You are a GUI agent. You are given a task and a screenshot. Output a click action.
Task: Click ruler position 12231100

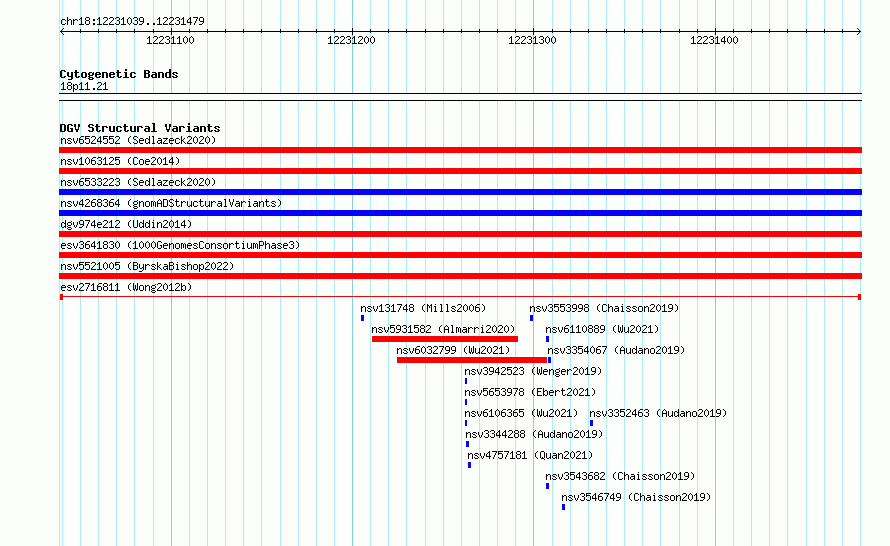170,40
